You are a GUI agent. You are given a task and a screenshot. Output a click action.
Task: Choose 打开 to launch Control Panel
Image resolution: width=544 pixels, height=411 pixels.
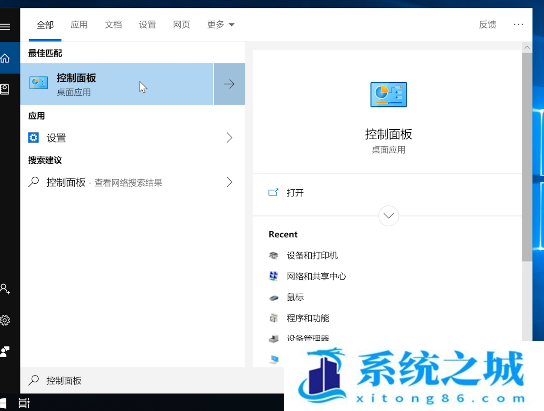pos(295,192)
